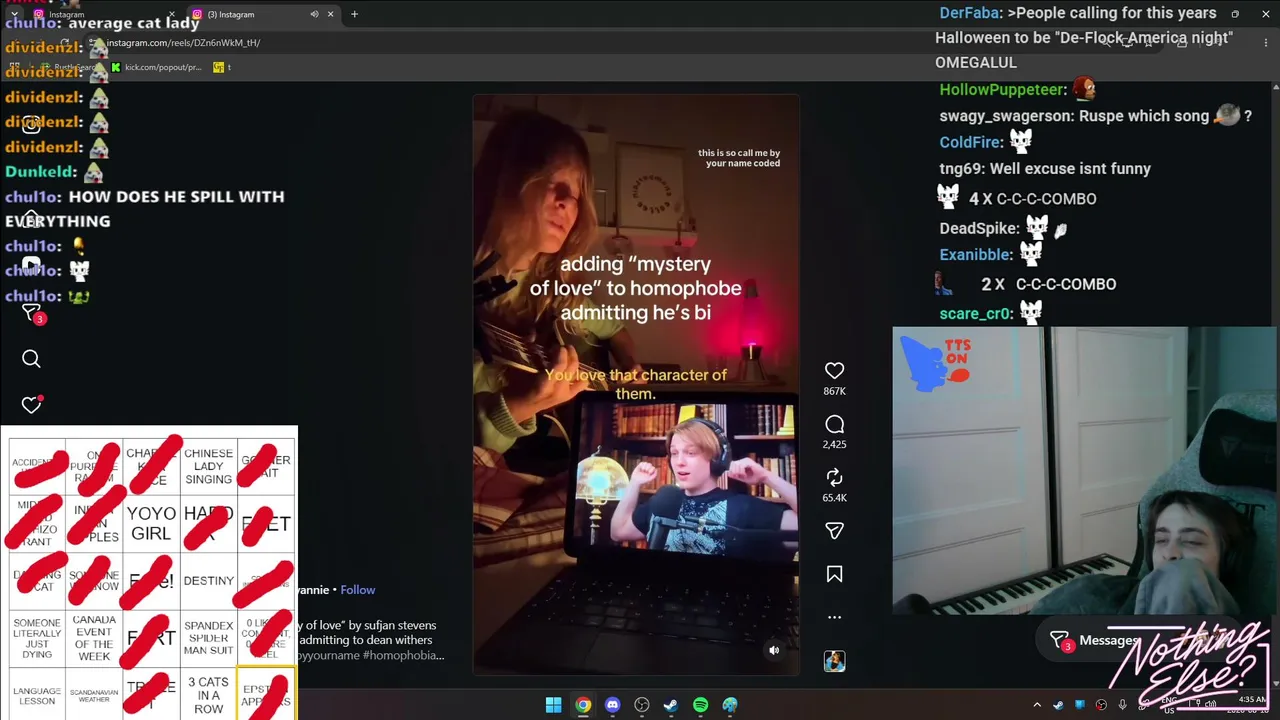1280x720 pixels.
Task: Share the reel via the send icon
Action: tap(834, 530)
